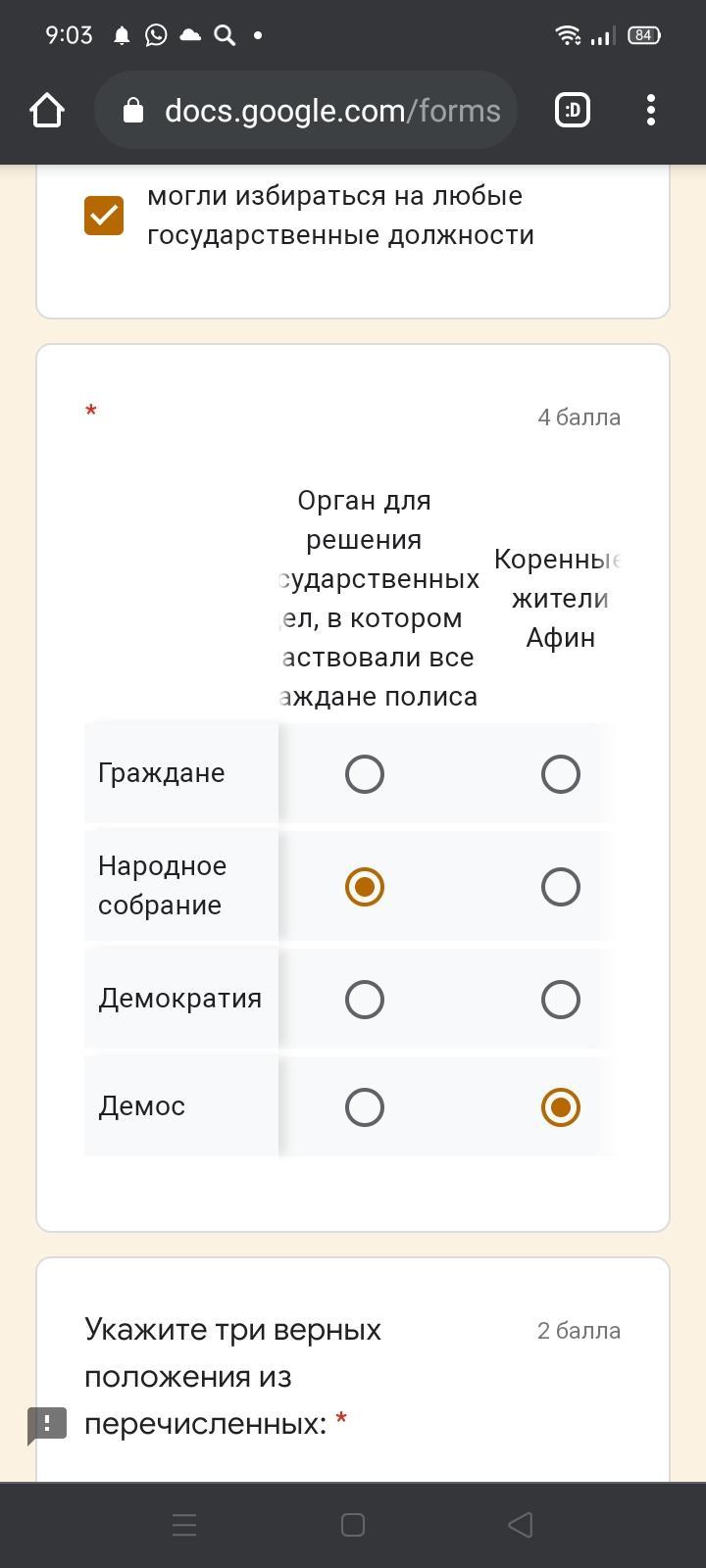Select second column radio for Граждане
The image size is (706, 1568).
(x=561, y=774)
